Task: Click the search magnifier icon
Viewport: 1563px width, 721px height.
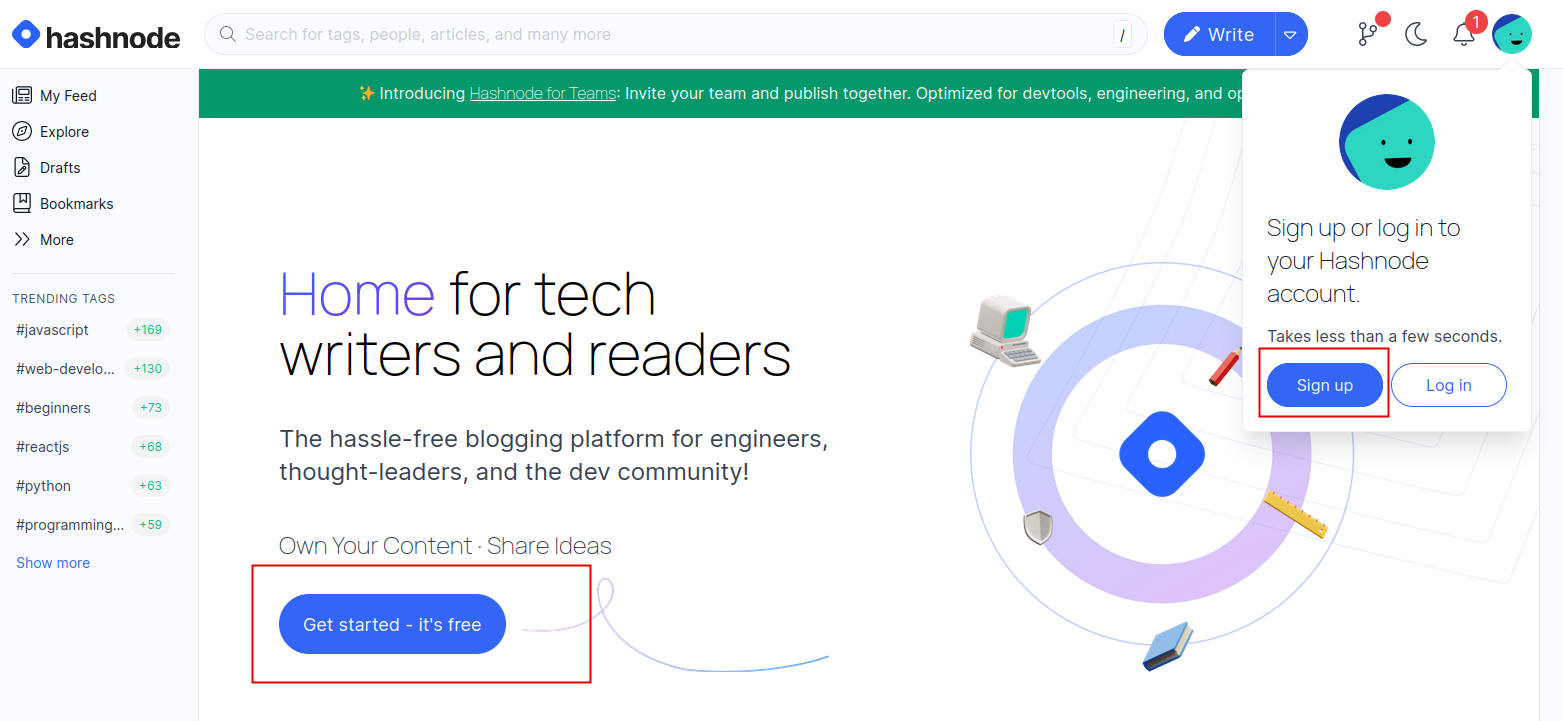Action: (x=227, y=35)
